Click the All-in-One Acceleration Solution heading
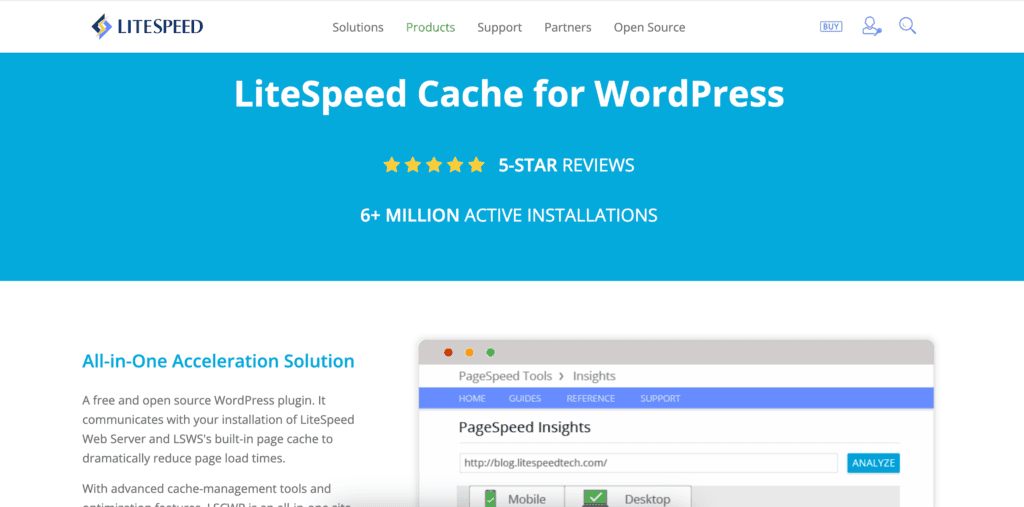 [218, 361]
